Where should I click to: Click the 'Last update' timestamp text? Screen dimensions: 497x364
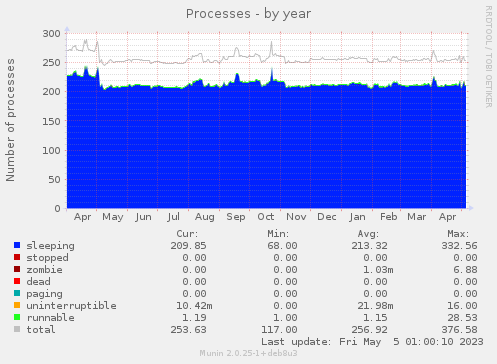[x=372, y=342]
